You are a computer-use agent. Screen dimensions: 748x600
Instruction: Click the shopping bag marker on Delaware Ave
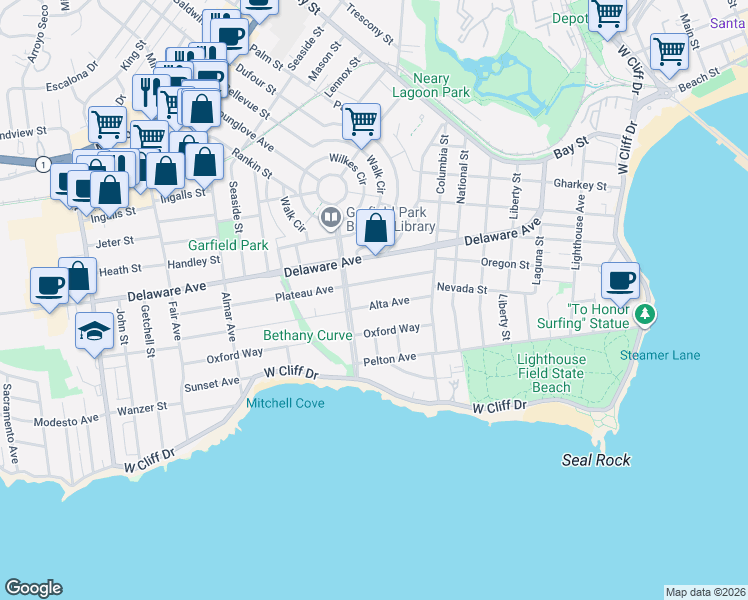coord(375,230)
